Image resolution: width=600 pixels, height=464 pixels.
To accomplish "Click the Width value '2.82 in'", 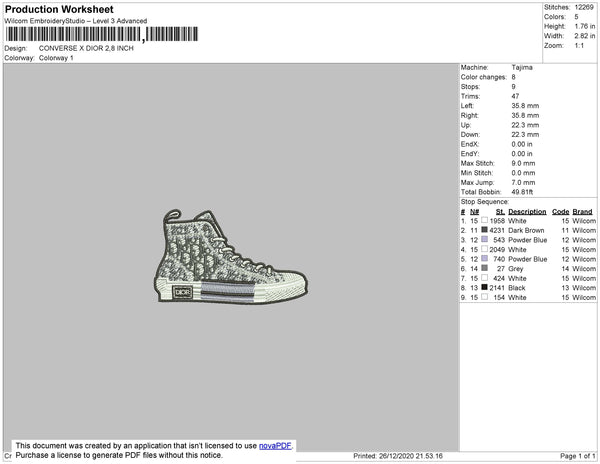I will [585, 36].
